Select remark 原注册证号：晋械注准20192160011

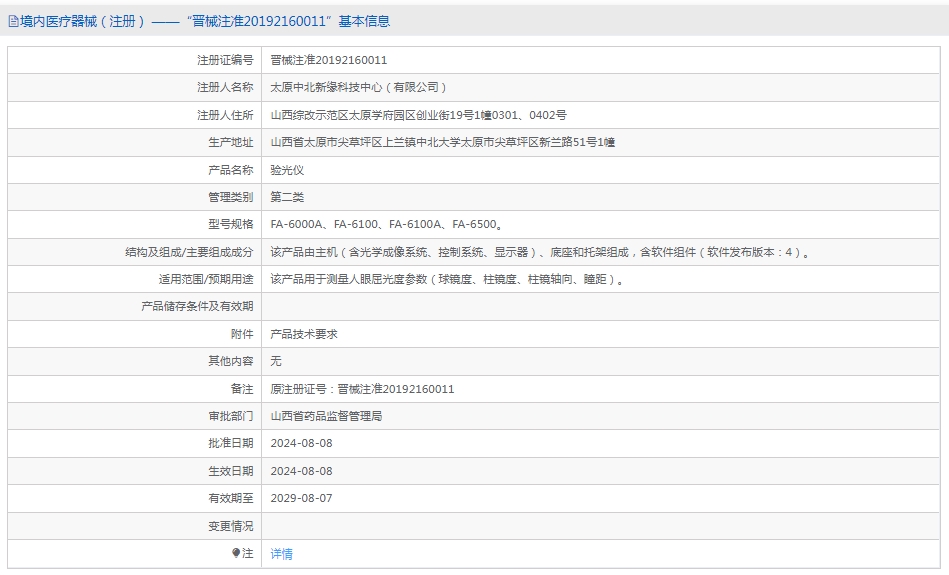coord(362,389)
